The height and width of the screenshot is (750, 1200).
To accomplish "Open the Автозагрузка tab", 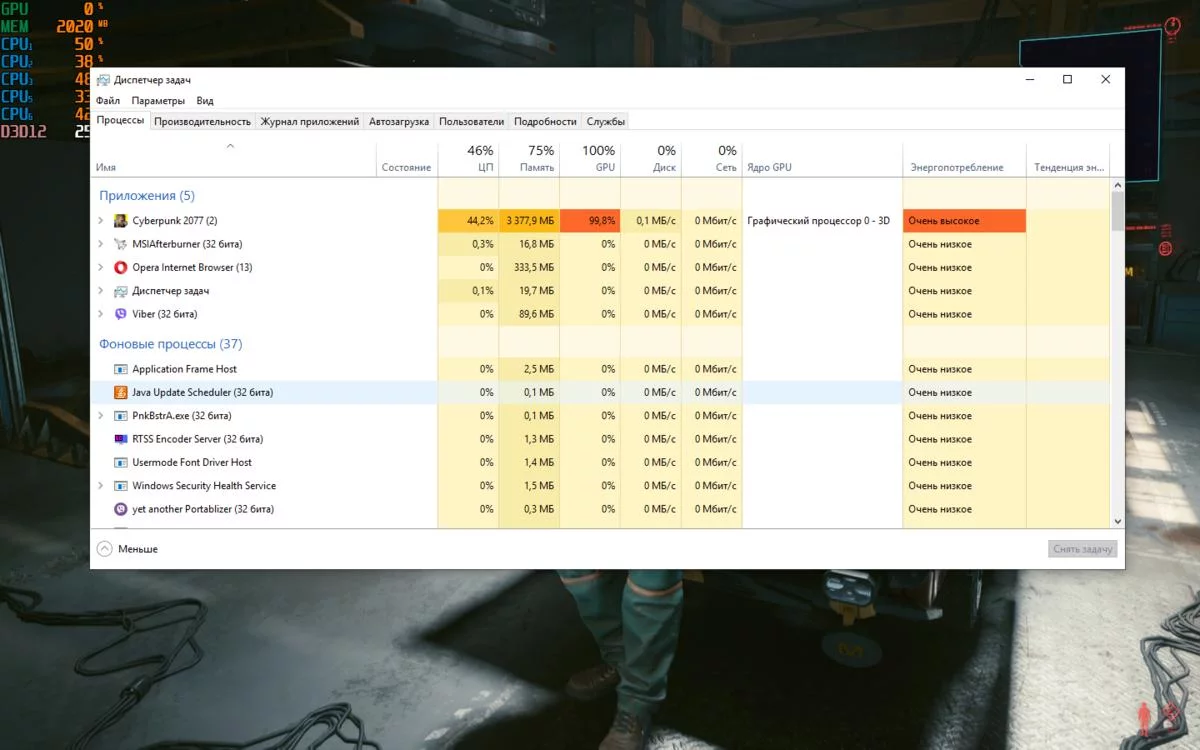I will [398, 121].
